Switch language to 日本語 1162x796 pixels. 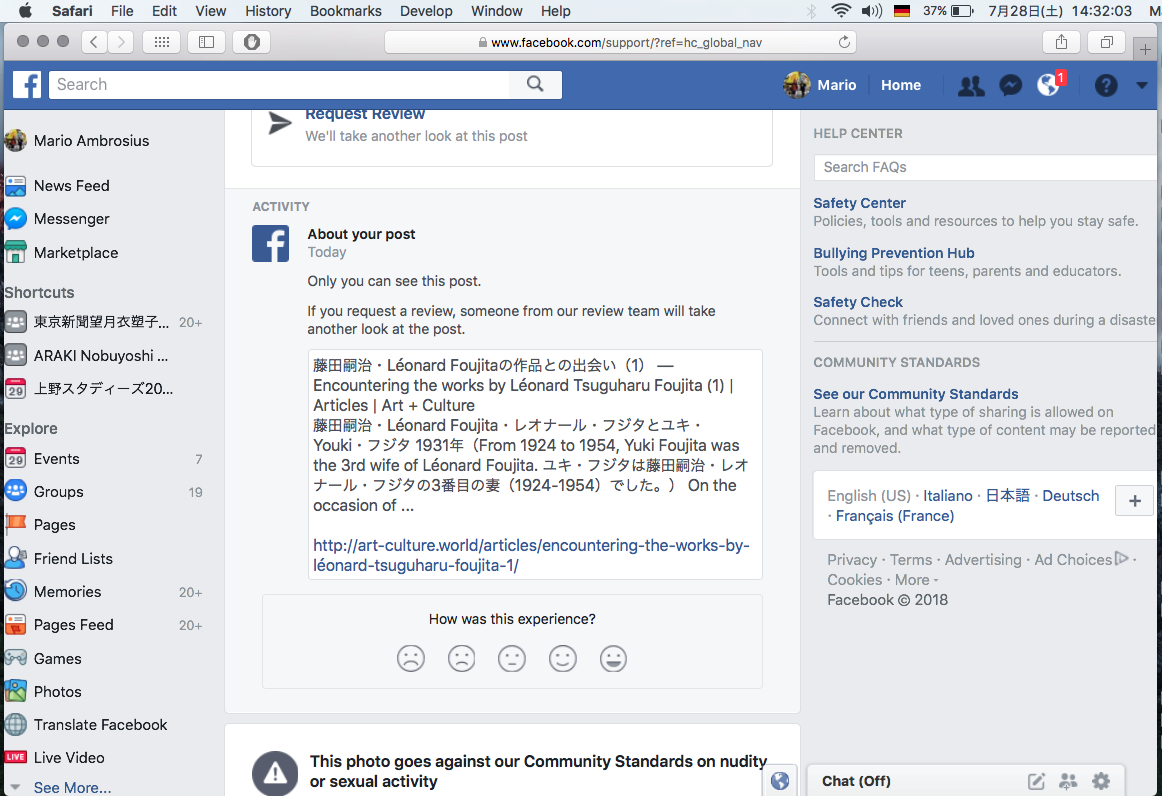[1007, 496]
